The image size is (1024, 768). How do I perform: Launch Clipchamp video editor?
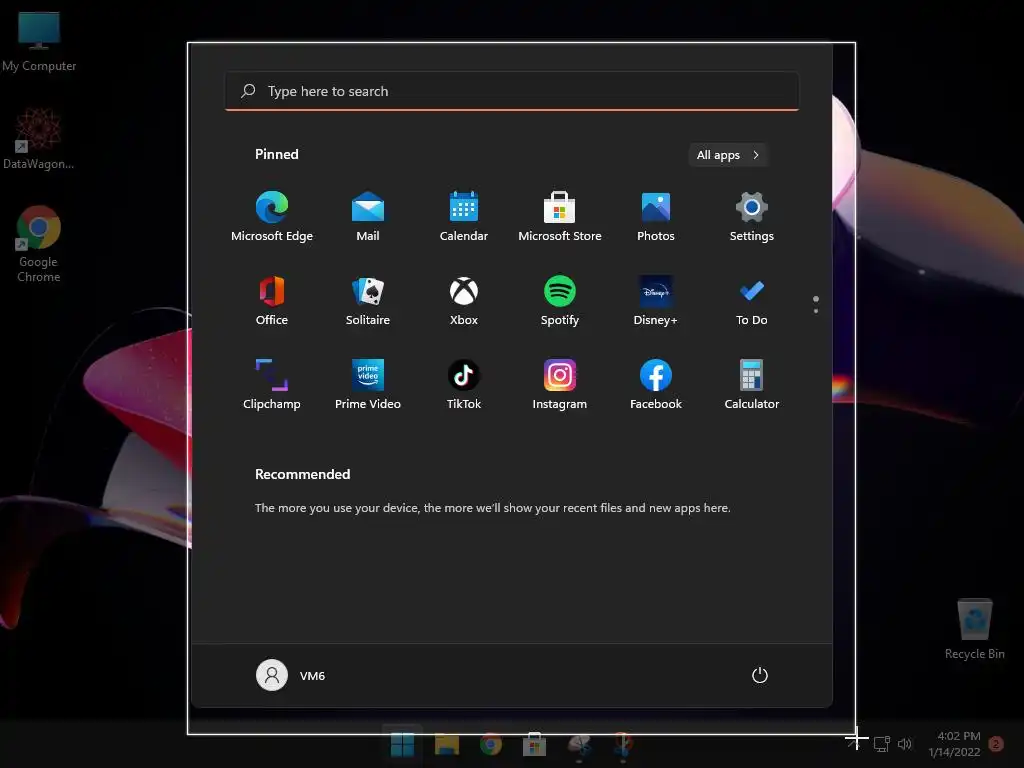(272, 385)
